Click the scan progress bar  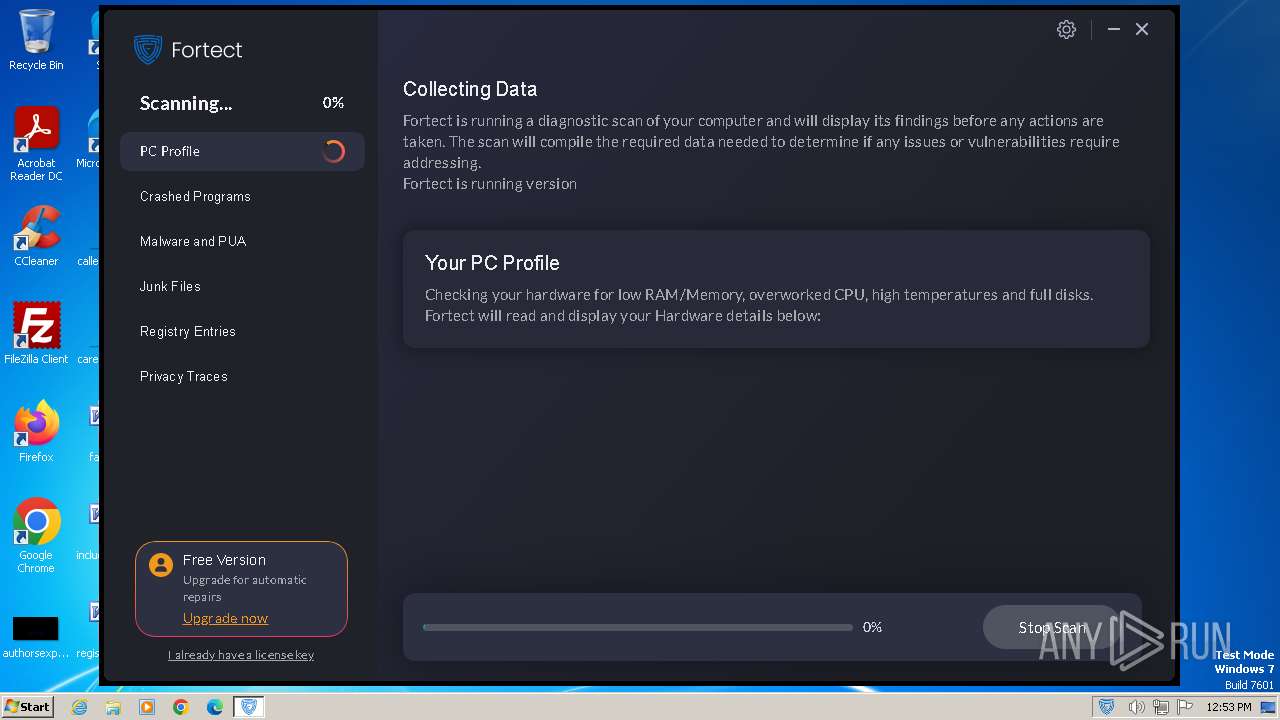pyautogui.click(x=638, y=627)
